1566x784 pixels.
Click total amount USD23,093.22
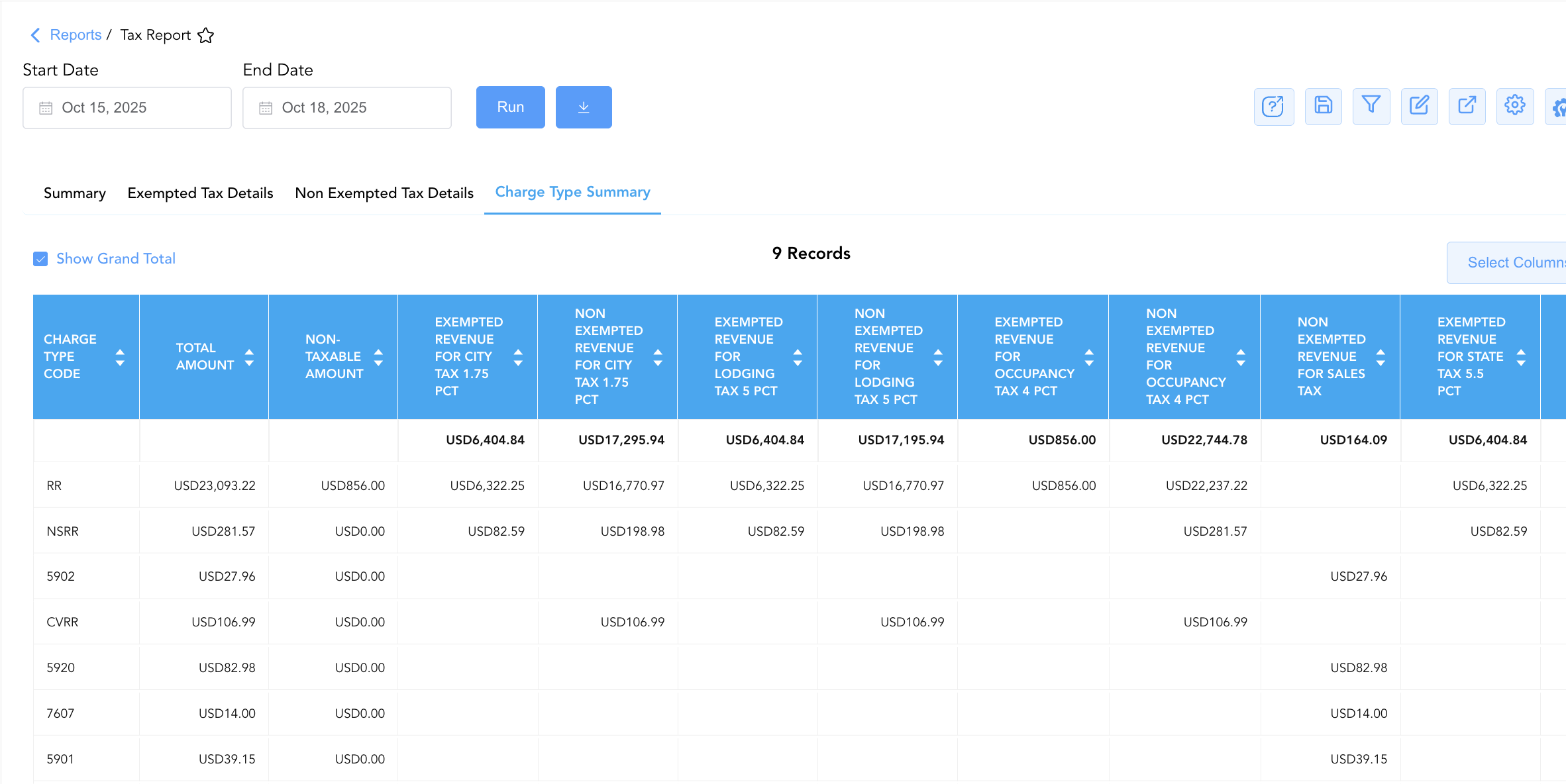click(x=215, y=486)
